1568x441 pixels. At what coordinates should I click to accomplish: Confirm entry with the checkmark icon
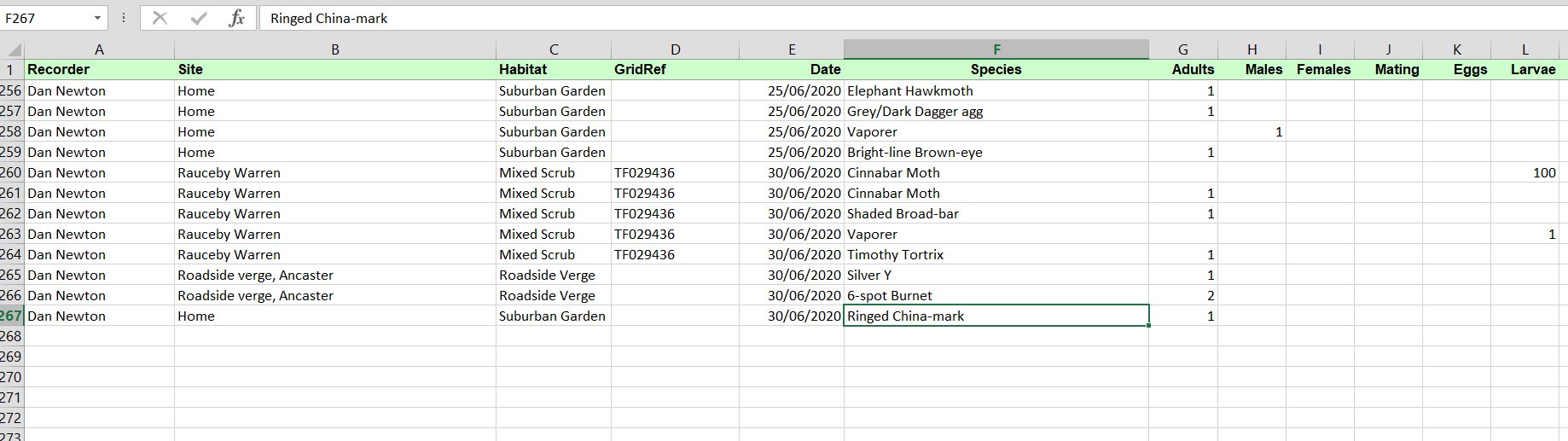pyautogui.click(x=199, y=18)
